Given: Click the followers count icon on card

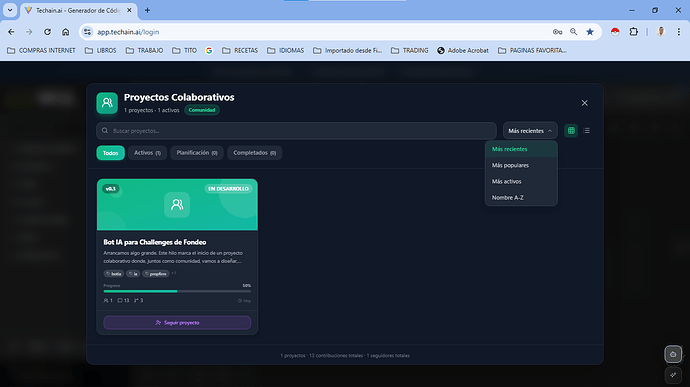Looking at the screenshot, I should coord(106,301).
